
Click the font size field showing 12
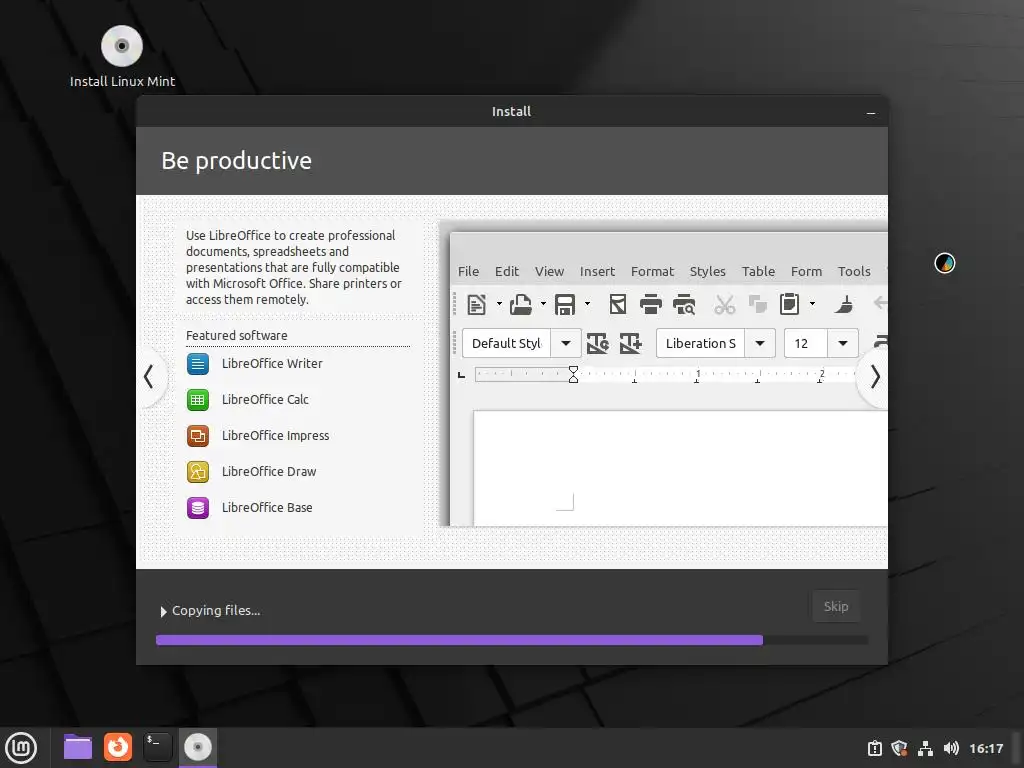coord(806,344)
